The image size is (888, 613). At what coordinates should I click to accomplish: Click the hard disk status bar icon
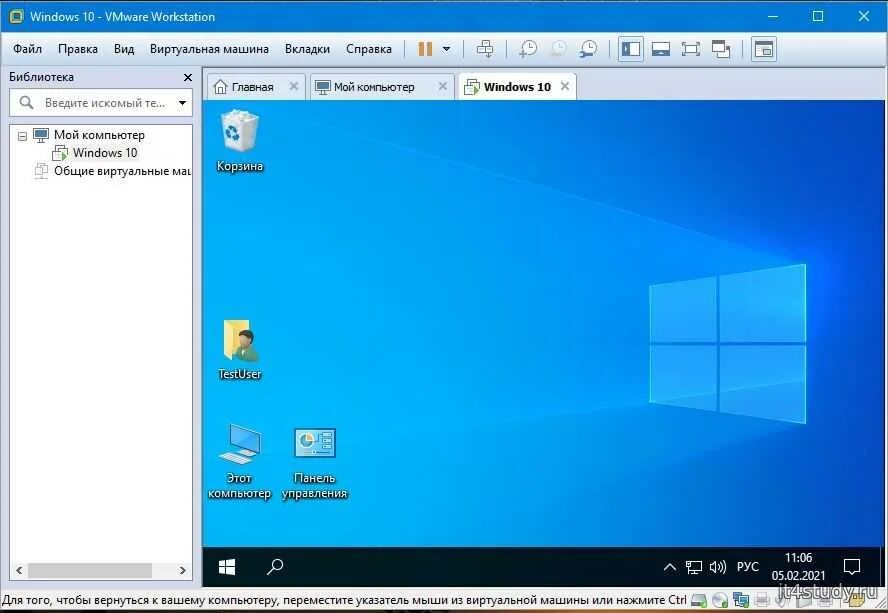pyautogui.click(x=700, y=599)
